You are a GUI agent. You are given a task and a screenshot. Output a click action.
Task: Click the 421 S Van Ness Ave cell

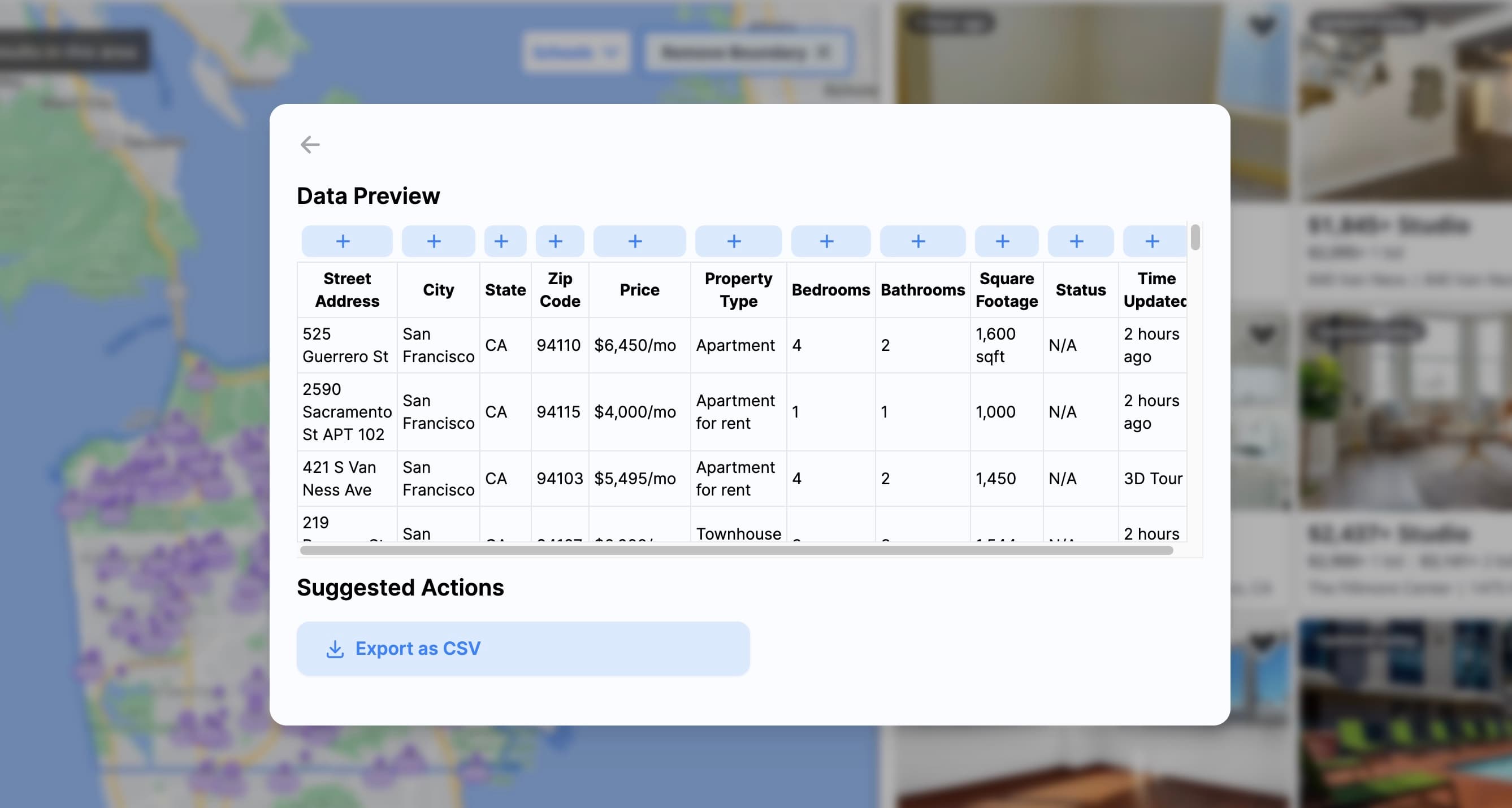click(x=347, y=479)
